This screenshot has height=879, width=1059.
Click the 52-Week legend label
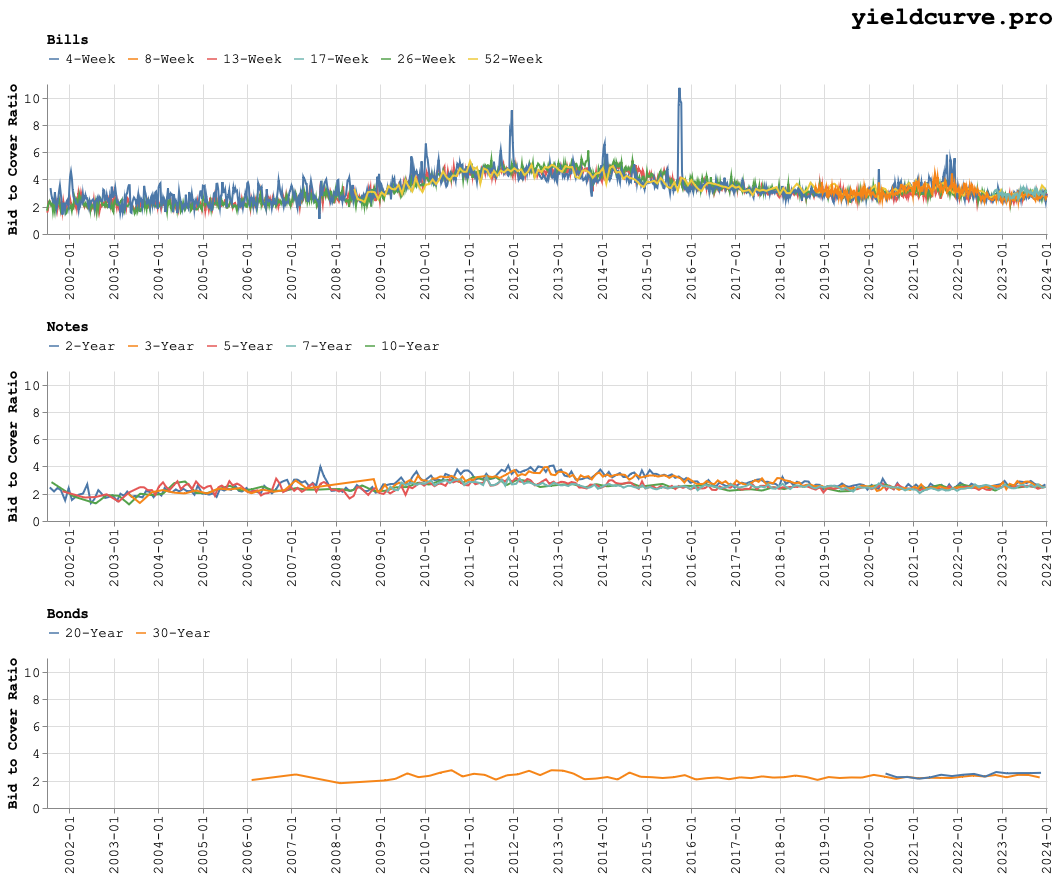pos(513,60)
